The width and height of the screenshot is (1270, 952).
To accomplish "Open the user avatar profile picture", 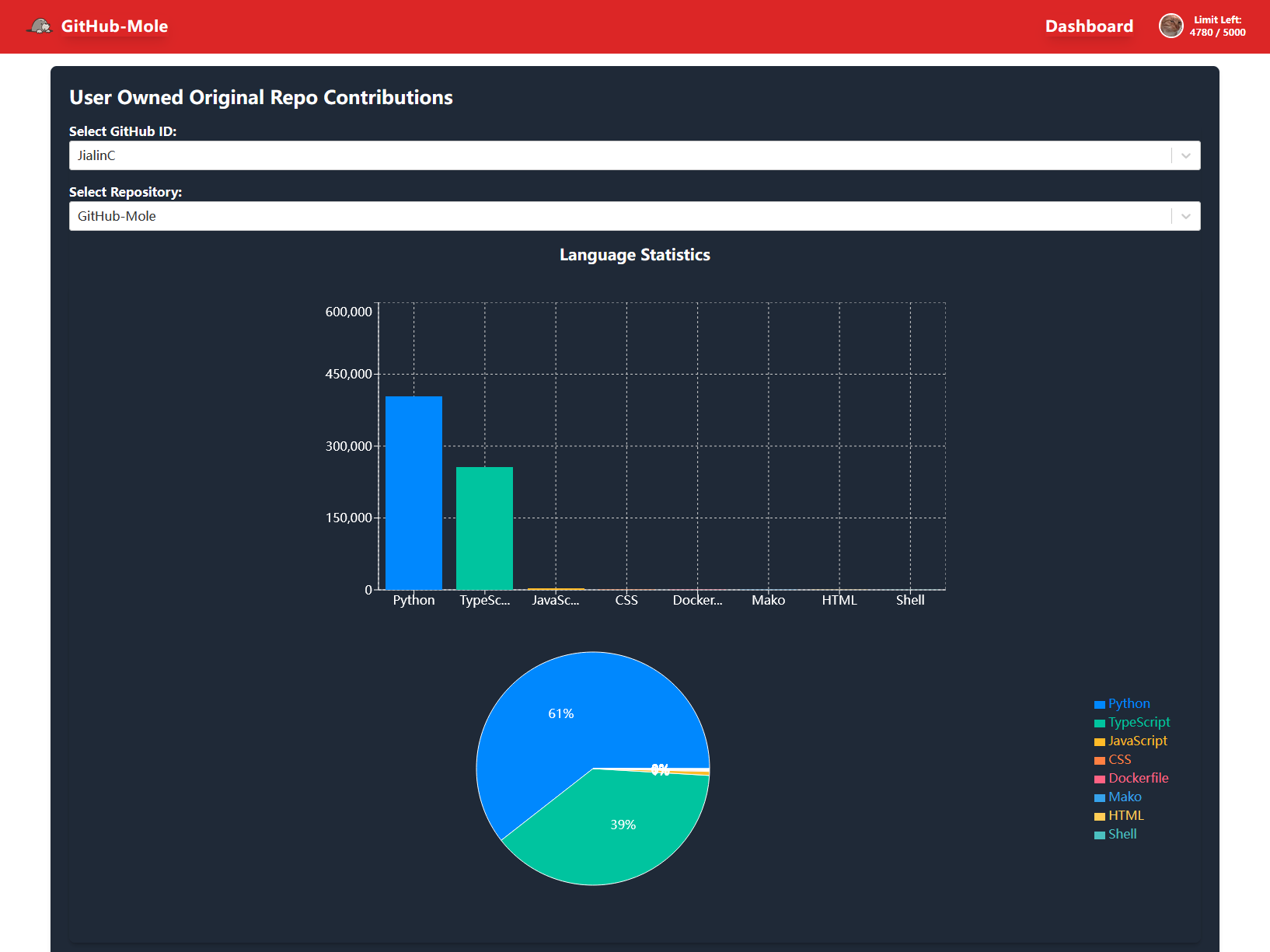I will point(1171,26).
